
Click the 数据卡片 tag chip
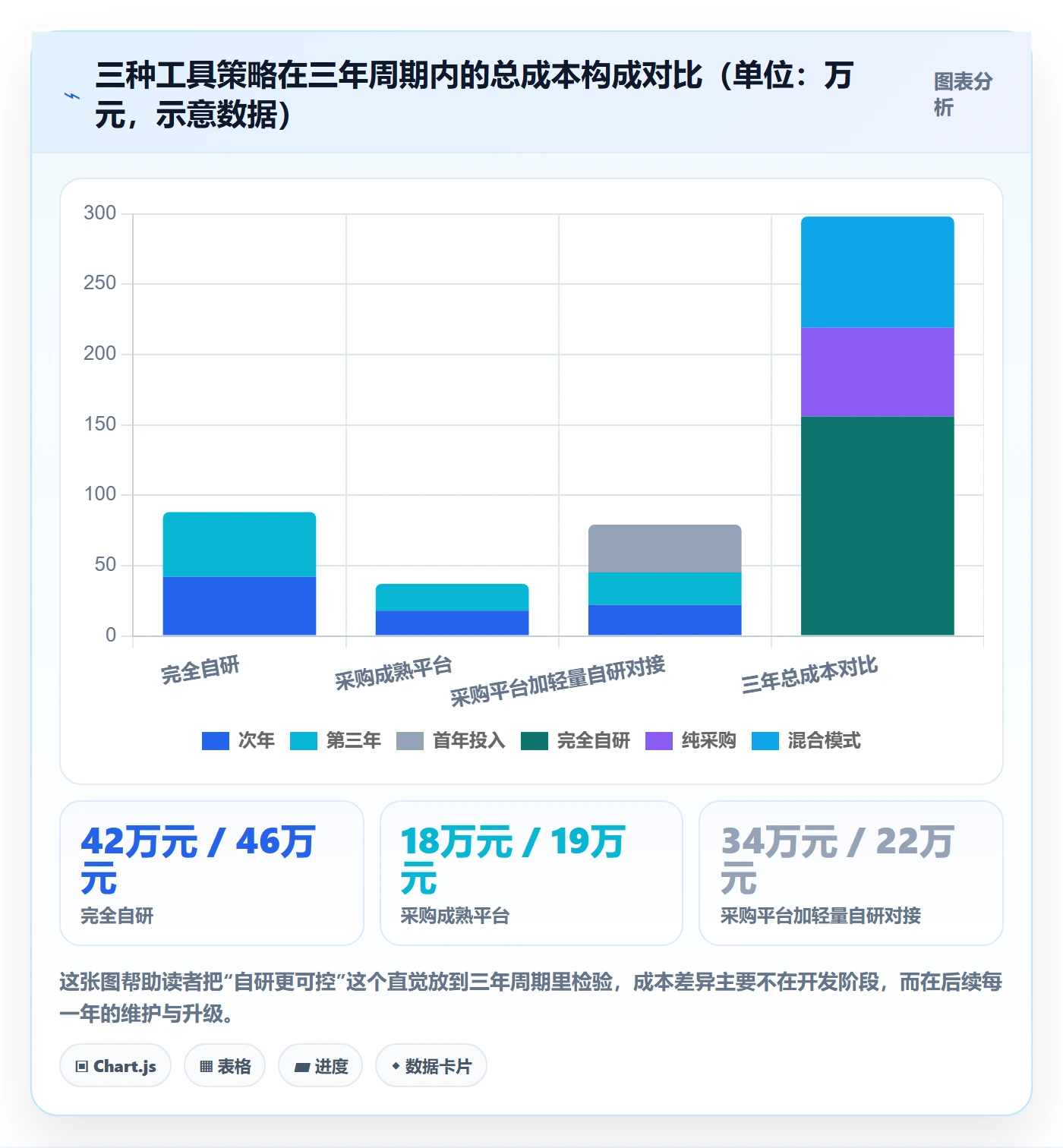click(x=431, y=1066)
